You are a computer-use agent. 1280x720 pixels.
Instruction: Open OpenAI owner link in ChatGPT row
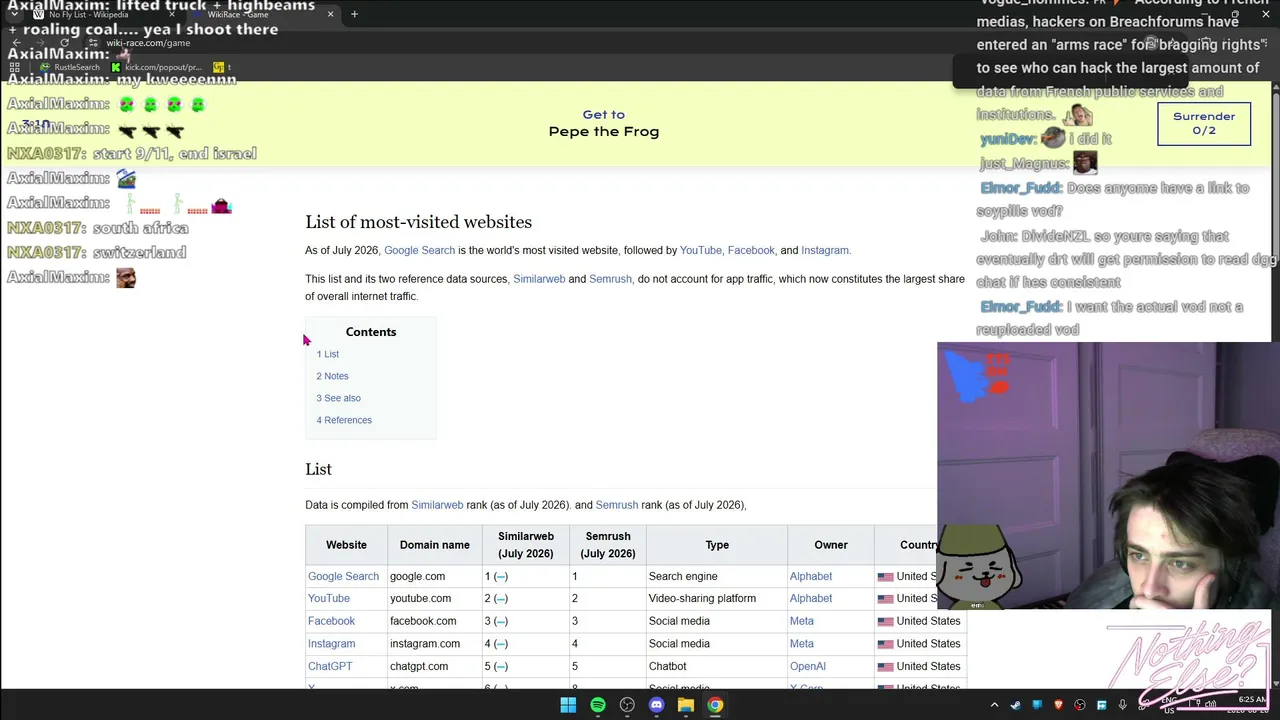tap(808, 666)
